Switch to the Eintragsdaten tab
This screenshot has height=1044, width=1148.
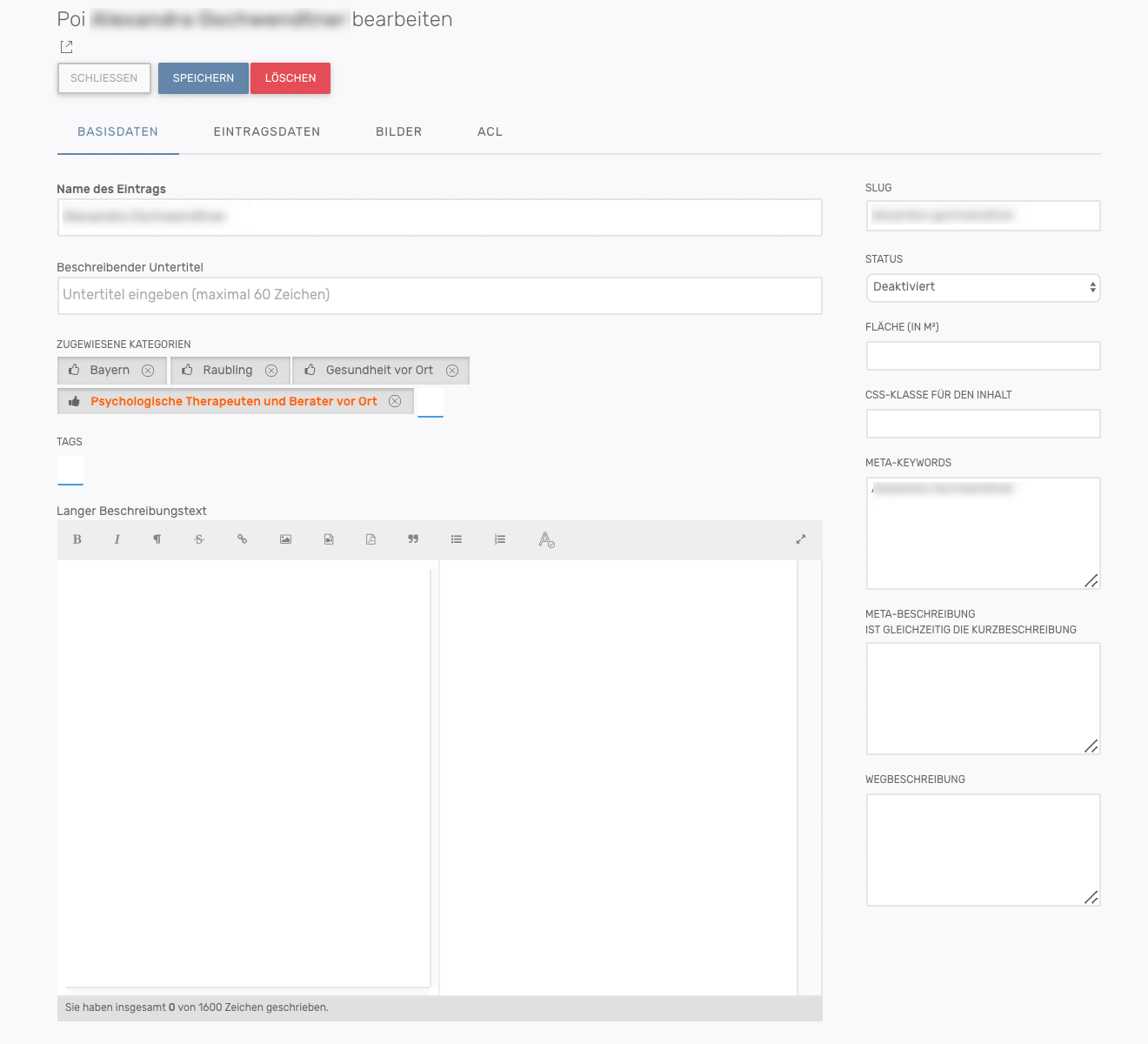pos(266,132)
